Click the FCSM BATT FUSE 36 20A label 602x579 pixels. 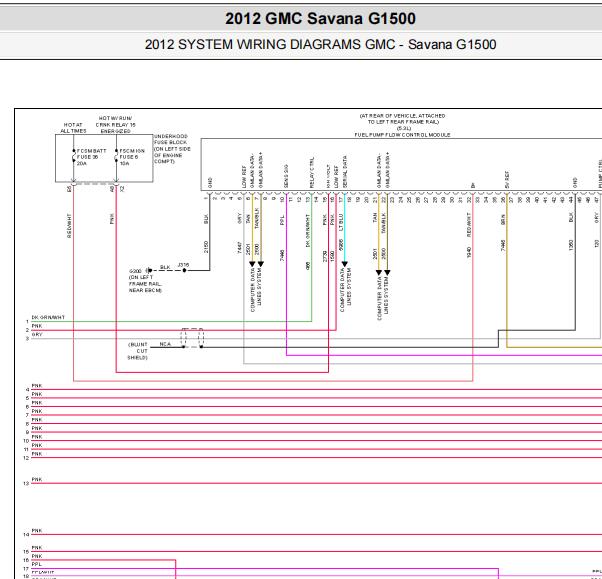click(91, 157)
